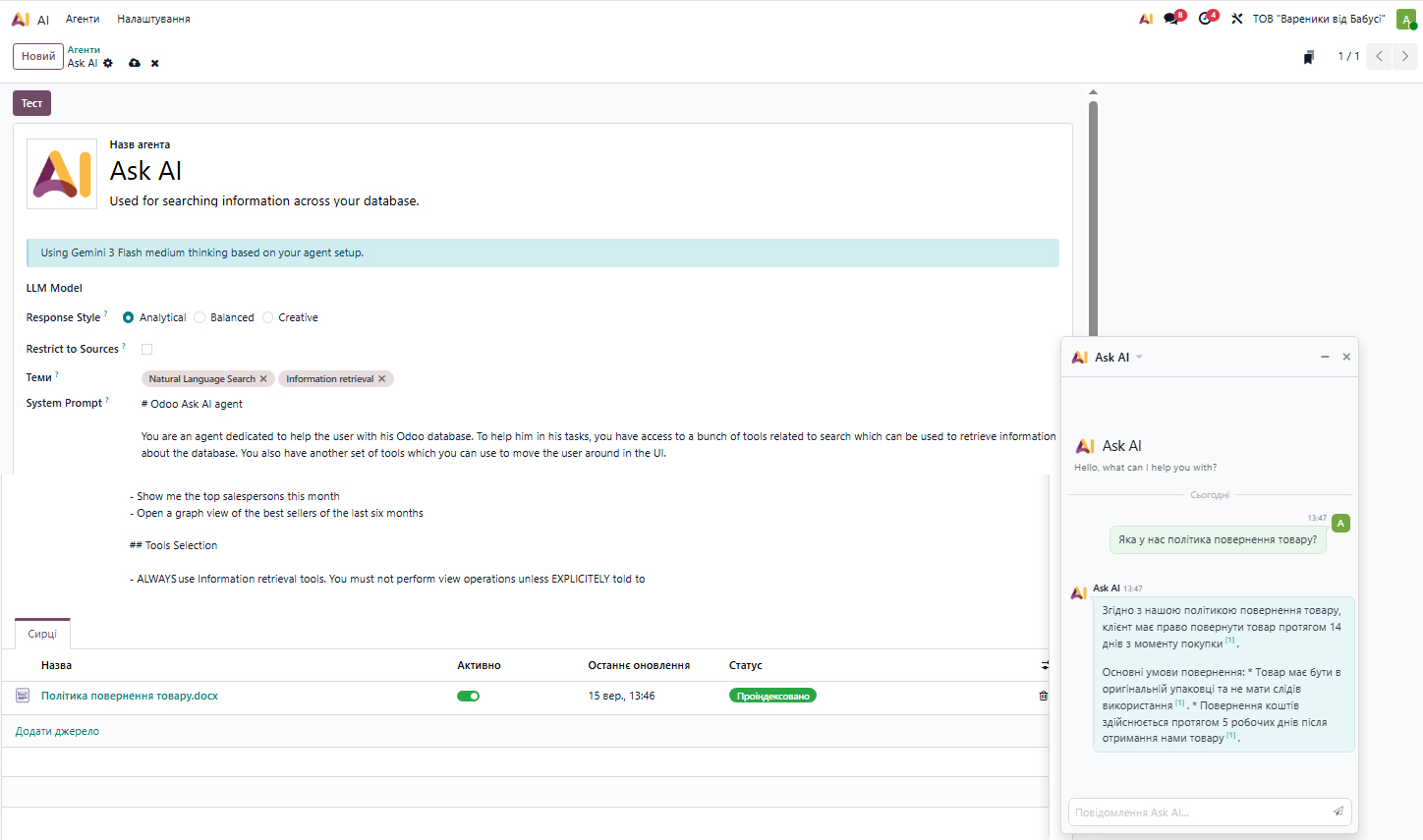
Task: Toggle the Активно switch for the docx source
Action: click(468, 696)
